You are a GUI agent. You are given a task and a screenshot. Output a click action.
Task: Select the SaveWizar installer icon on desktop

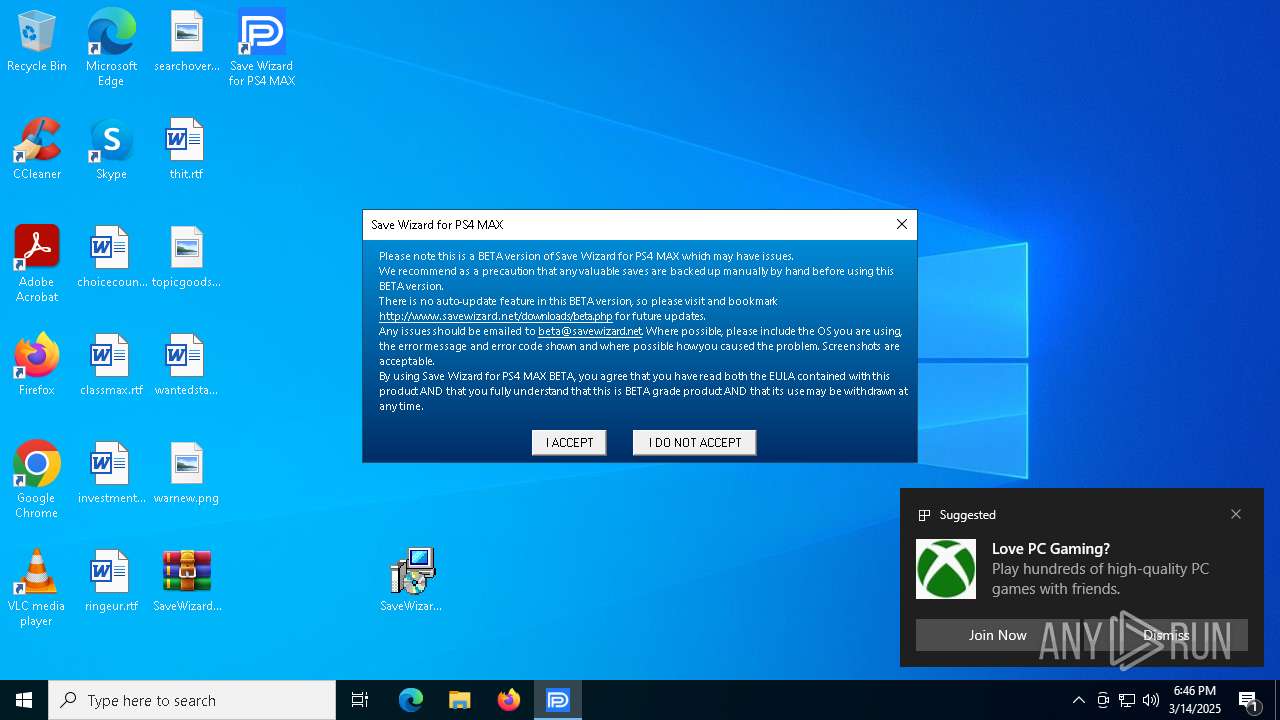coord(411,580)
